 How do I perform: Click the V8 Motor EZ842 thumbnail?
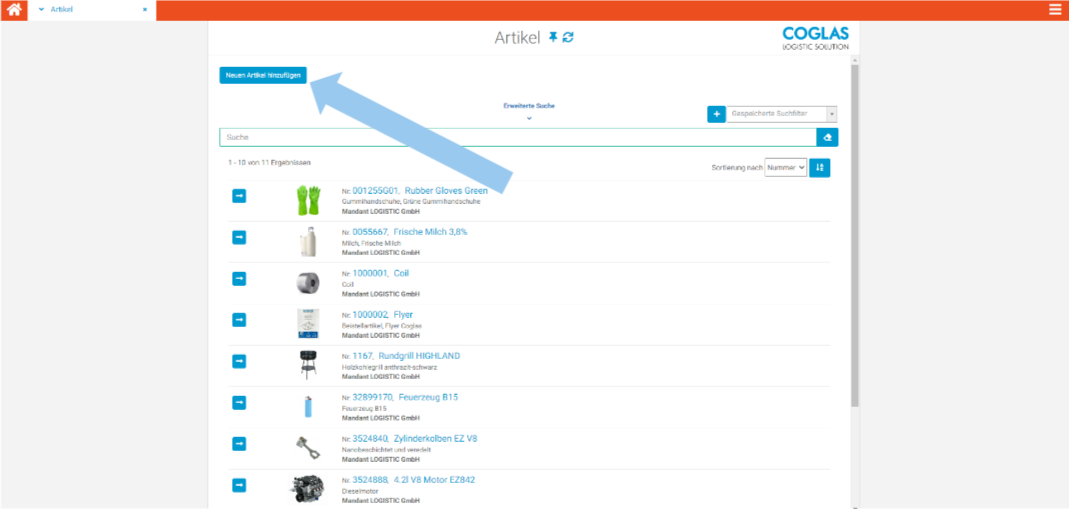pyautogui.click(x=307, y=488)
